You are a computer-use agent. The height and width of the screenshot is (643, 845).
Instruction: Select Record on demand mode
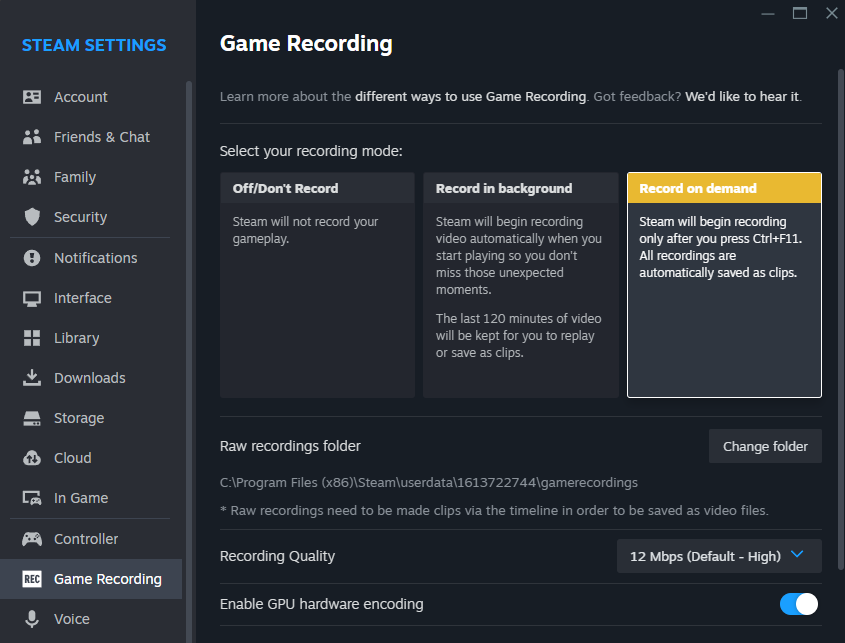pos(724,285)
